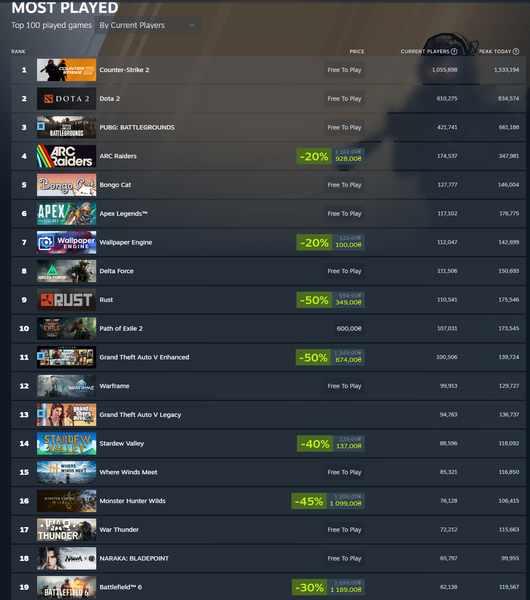Click Peak Today help question icon

[x=516, y=51]
